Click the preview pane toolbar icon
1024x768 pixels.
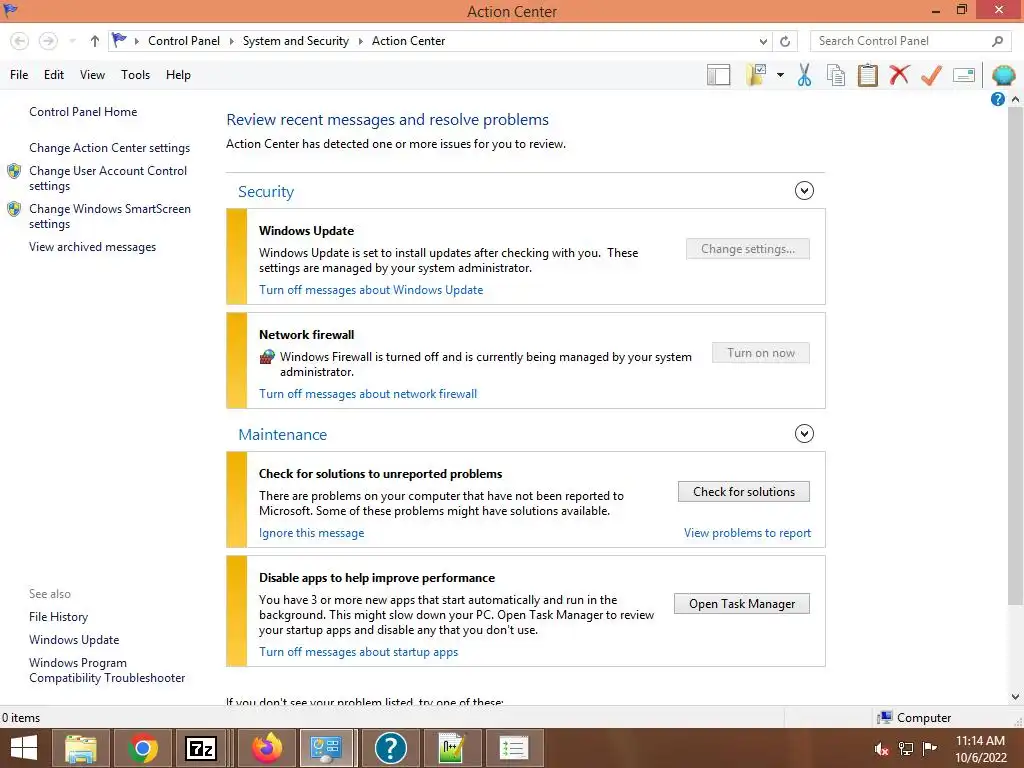click(718, 75)
